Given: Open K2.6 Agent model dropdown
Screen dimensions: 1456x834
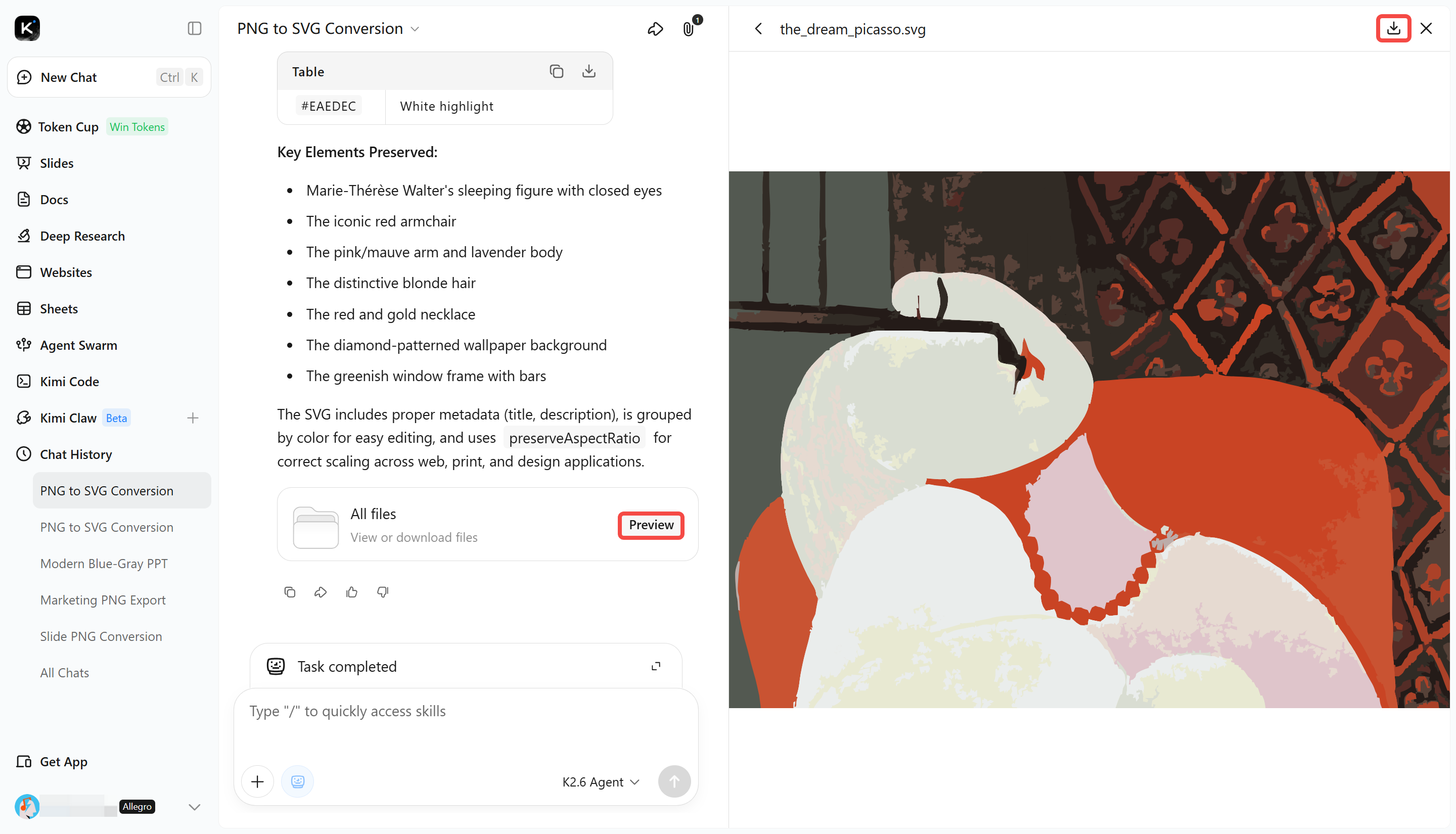Looking at the screenshot, I should click(x=600, y=782).
